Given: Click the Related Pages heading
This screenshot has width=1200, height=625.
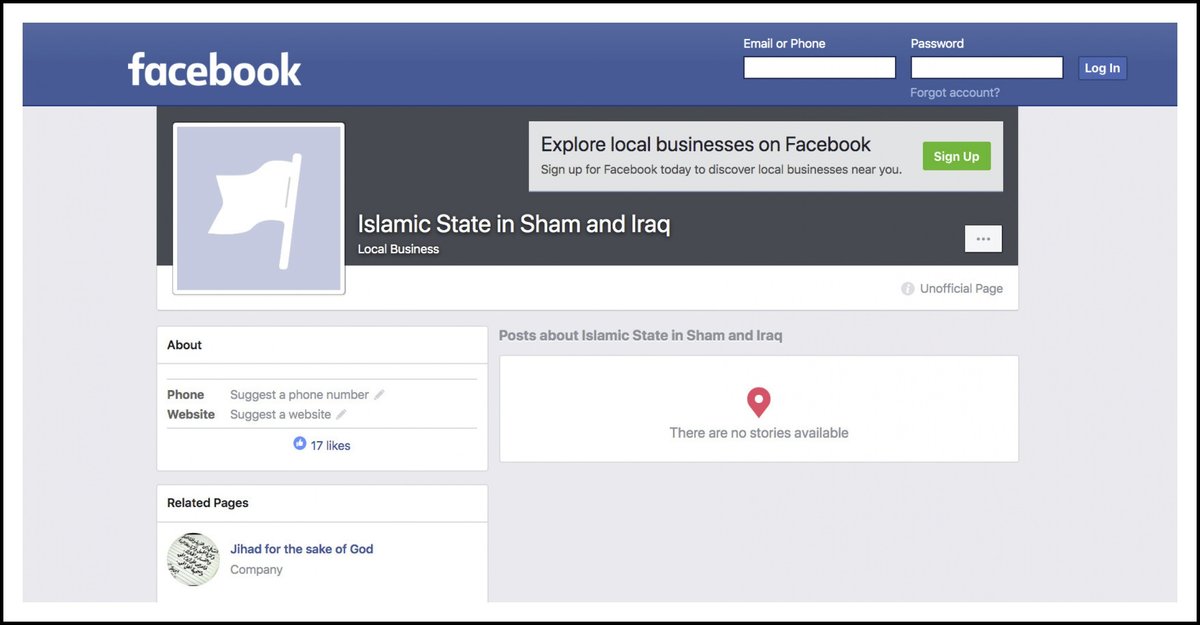Looking at the screenshot, I should click(x=208, y=503).
